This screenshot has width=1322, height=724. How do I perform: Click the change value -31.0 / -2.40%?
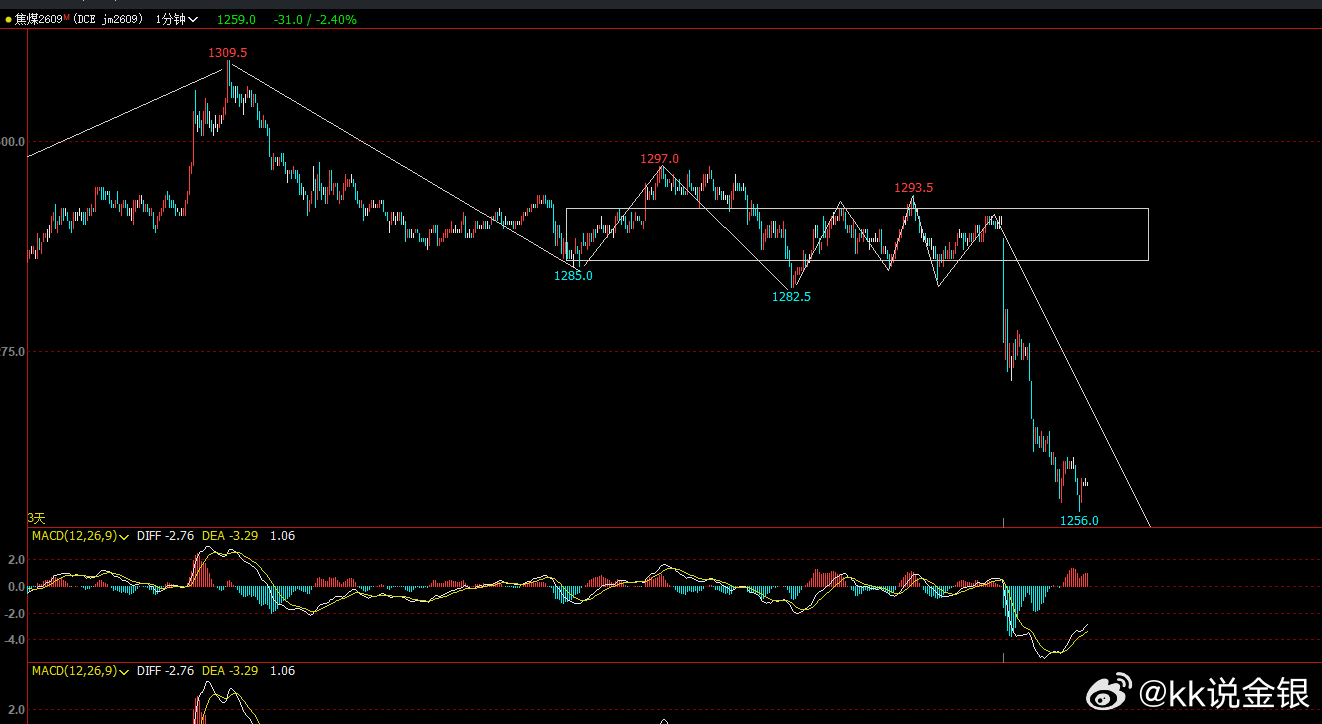point(315,19)
